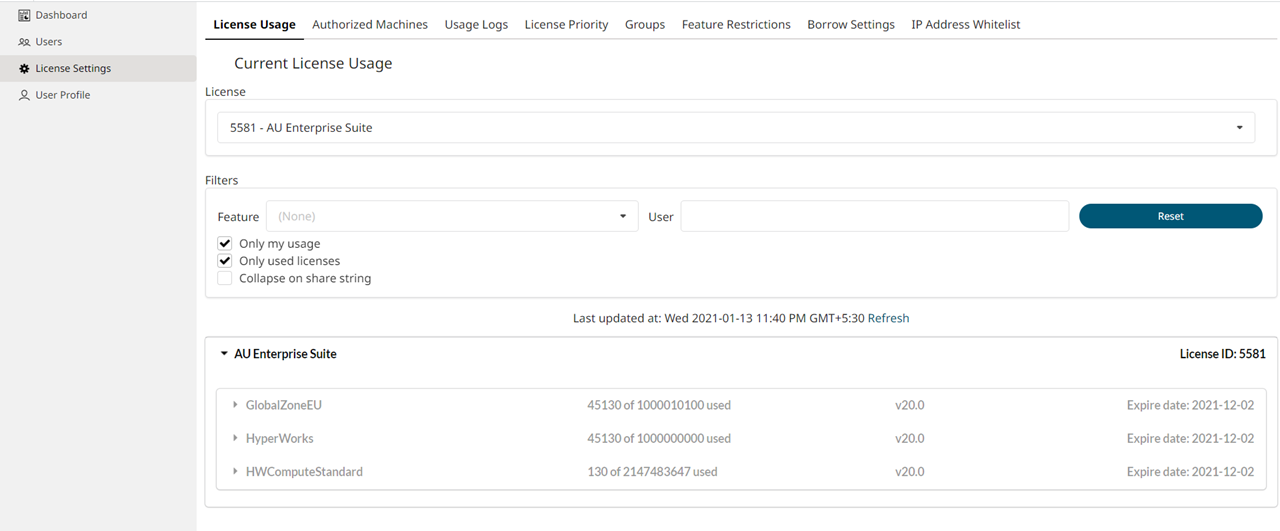Click the License Settings gear icon
1280x531 pixels.
click(24, 69)
